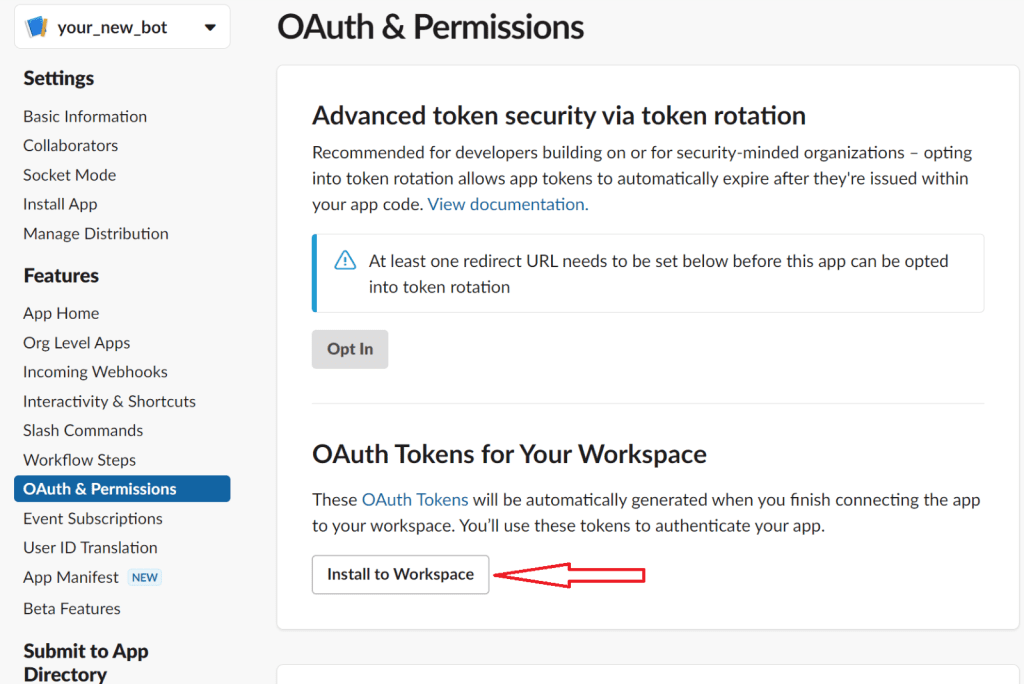Open the Install App page
The height and width of the screenshot is (684, 1024).
click(60, 204)
